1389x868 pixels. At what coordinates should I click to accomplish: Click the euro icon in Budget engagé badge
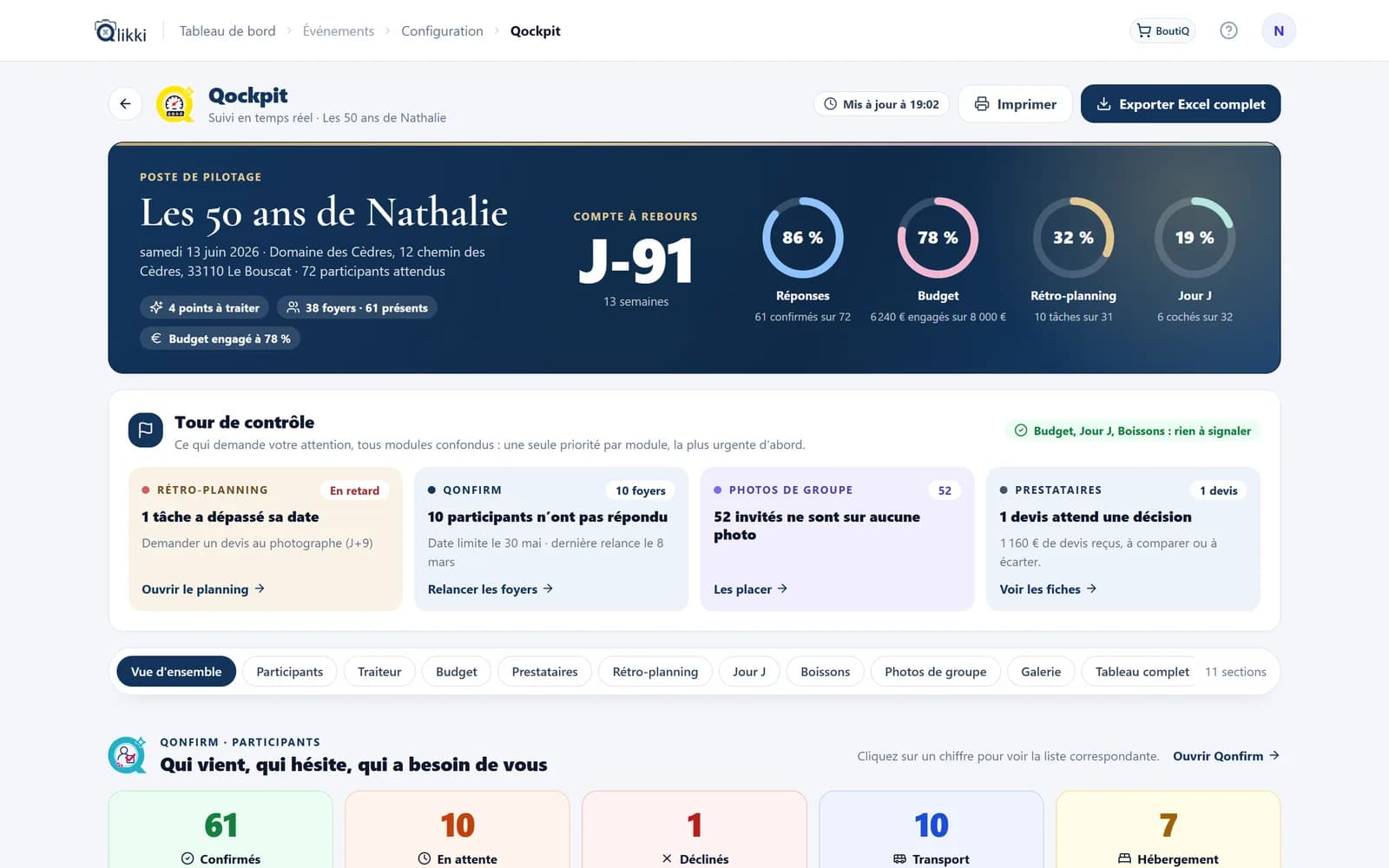(156, 339)
